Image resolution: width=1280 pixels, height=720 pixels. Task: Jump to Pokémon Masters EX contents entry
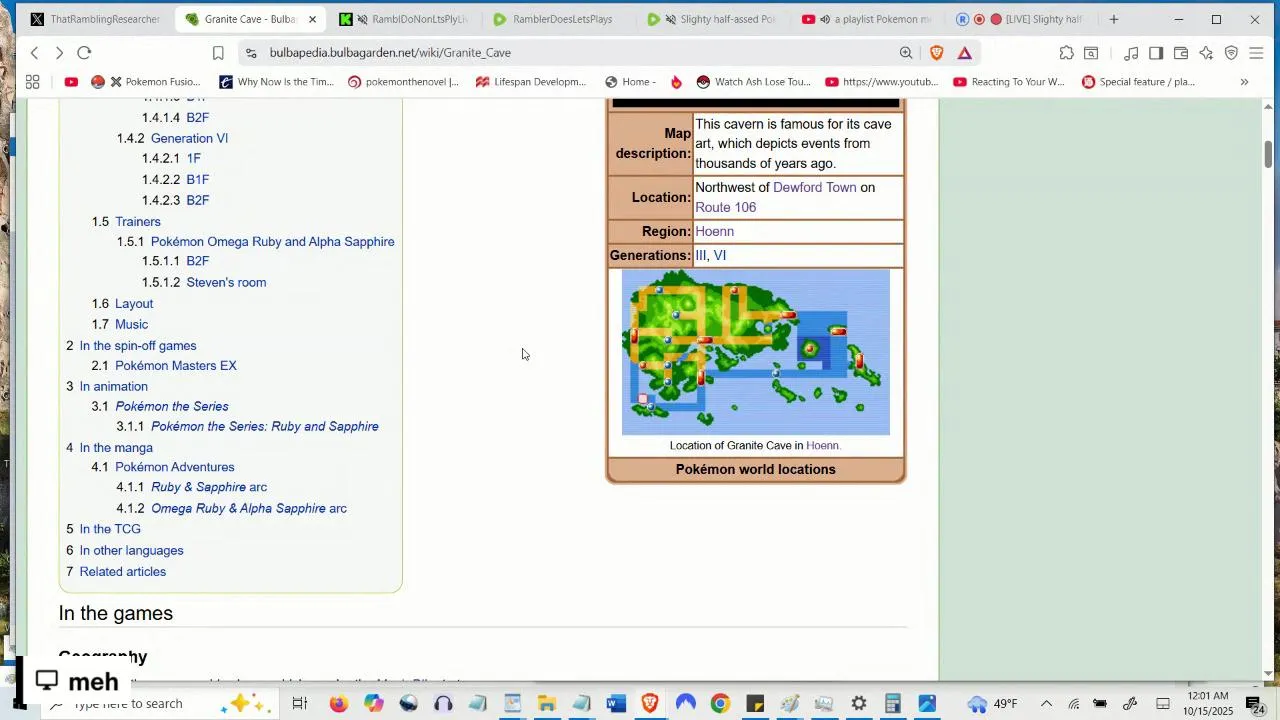click(176, 365)
